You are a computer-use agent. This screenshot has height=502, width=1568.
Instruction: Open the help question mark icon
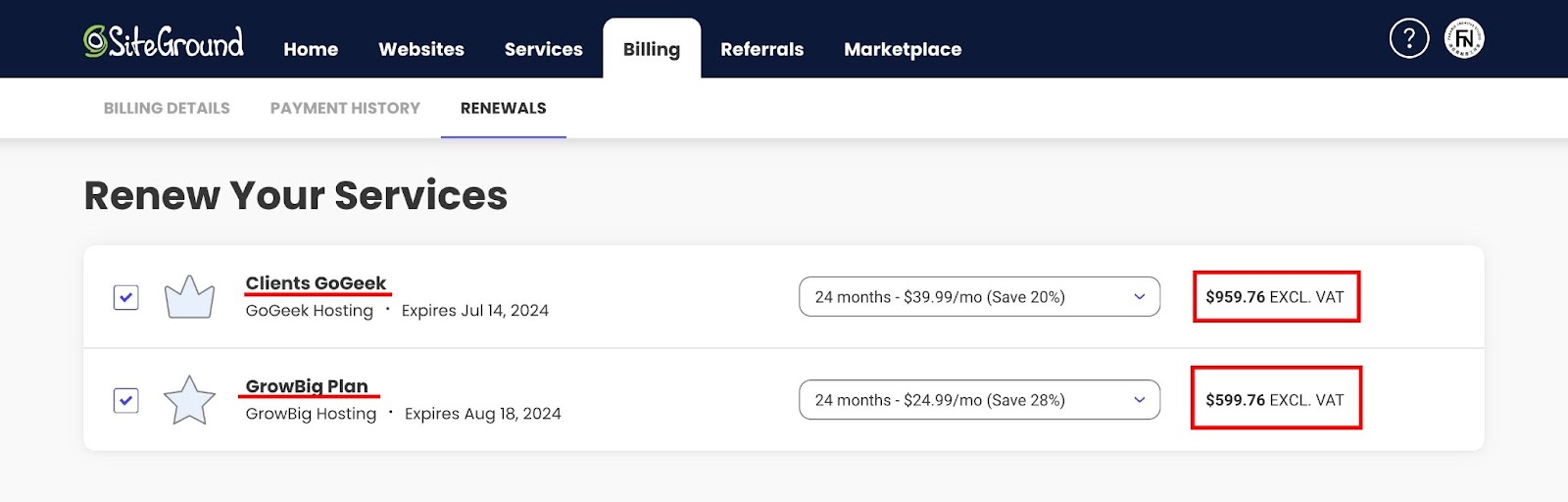[x=1409, y=38]
